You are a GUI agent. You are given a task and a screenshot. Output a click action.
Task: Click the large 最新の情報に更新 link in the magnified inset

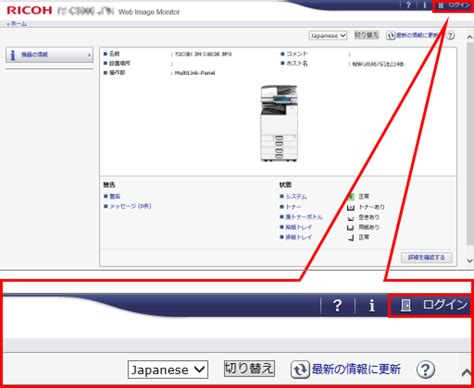click(356, 369)
